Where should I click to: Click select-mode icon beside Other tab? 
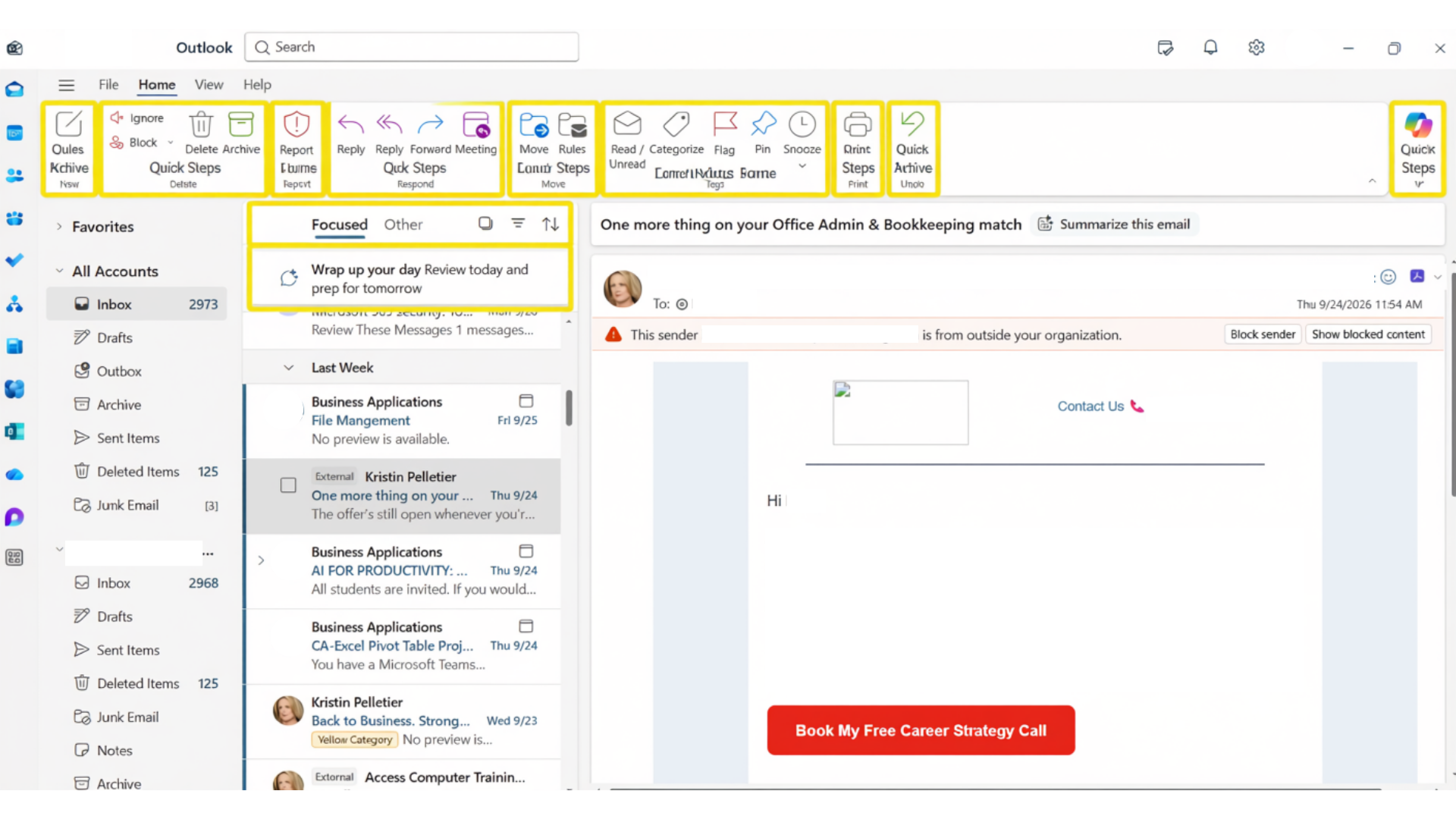pos(485,223)
